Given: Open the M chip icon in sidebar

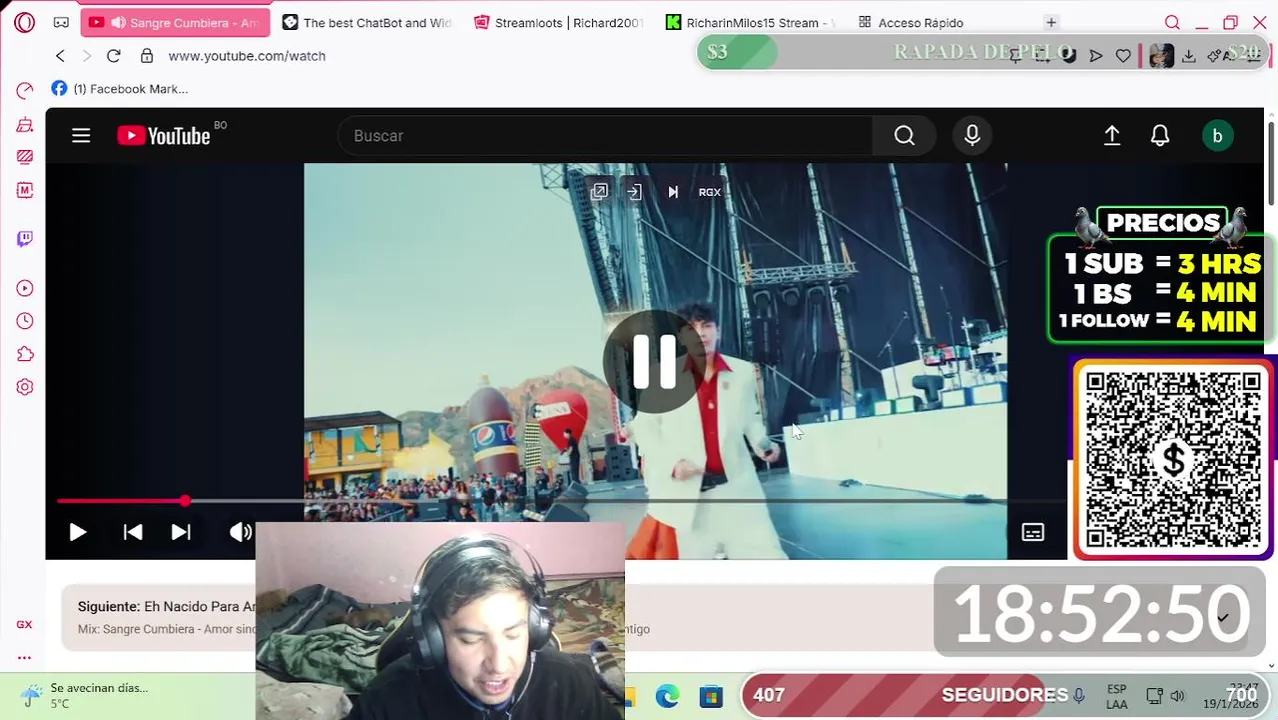Looking at the screenshot, I should [x=25, y=190].
